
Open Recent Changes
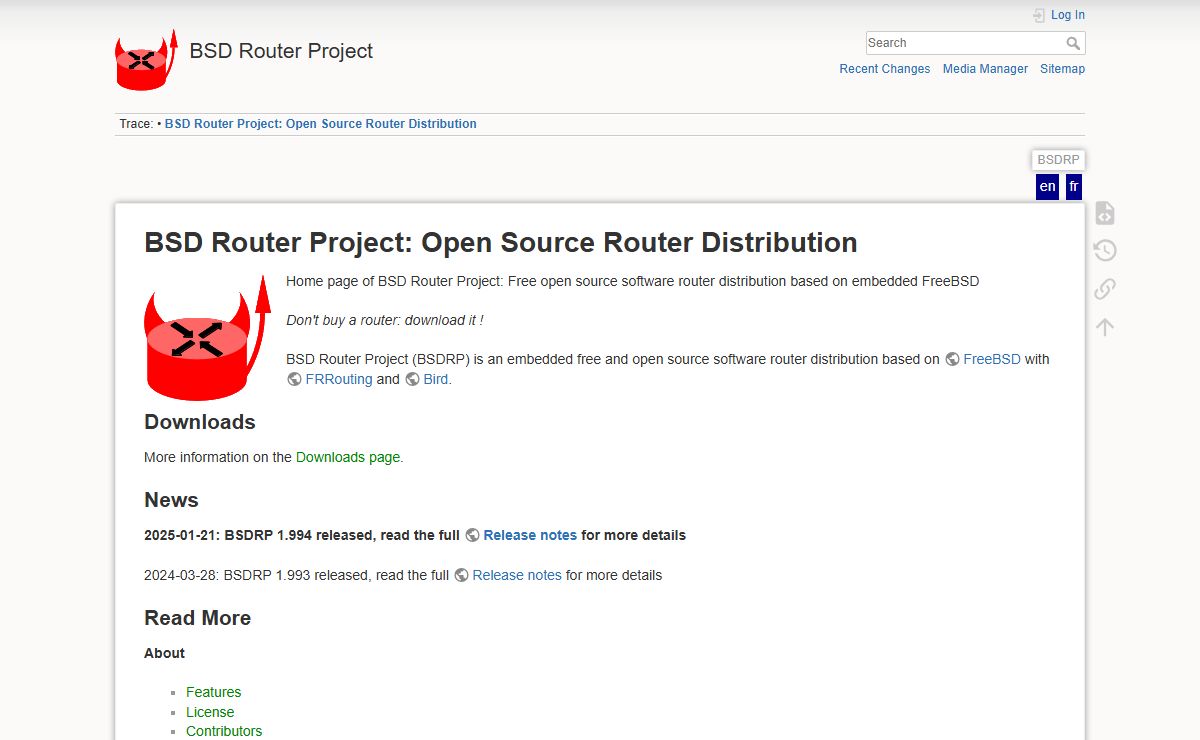coord(885,69)
